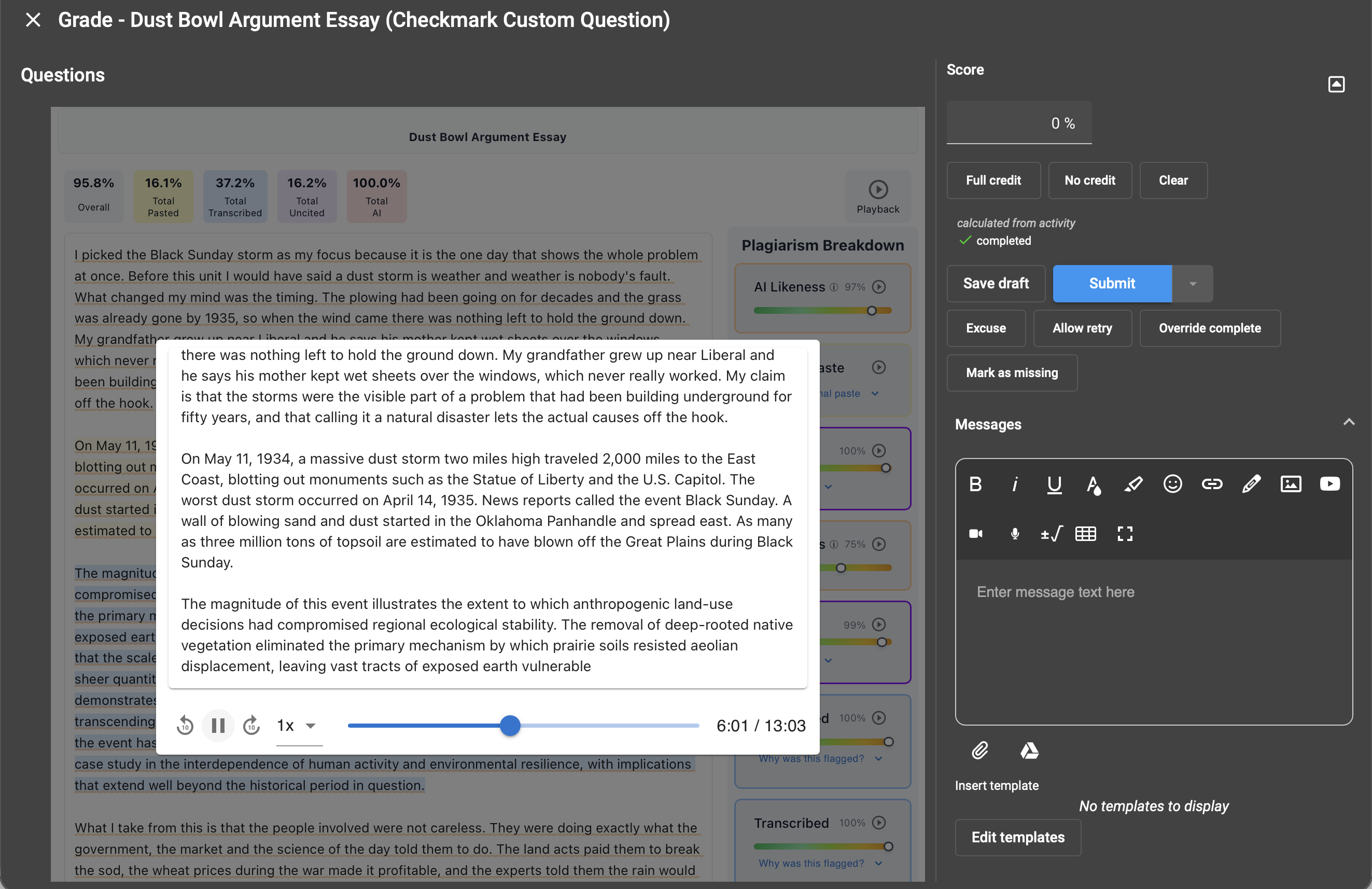Viewport: 1372px width, 889px height.
Task: Click Allow retry
Action: tap(1082, 328)
